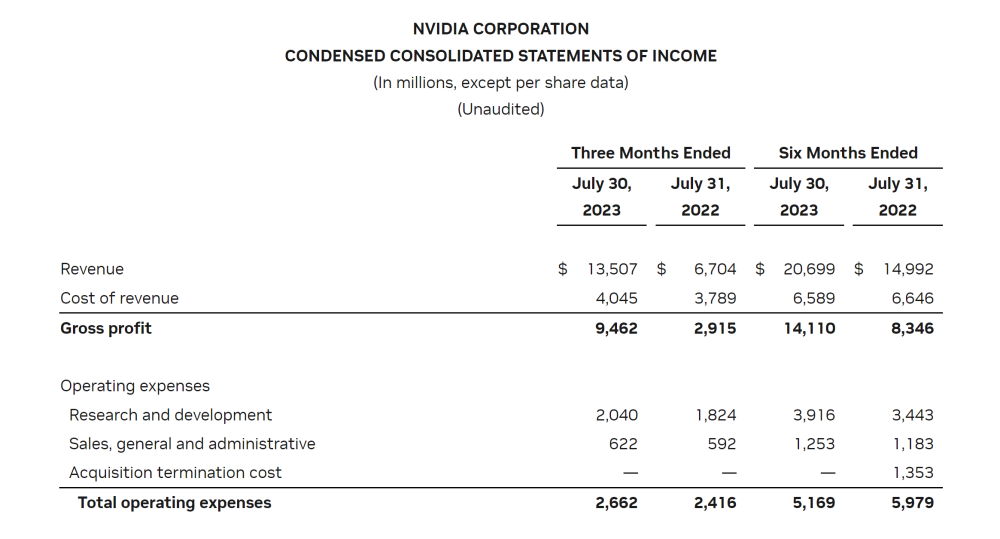Select the Total operating expenses label
The height and width of the screenshot is (539, 1000).
(174, 503)
